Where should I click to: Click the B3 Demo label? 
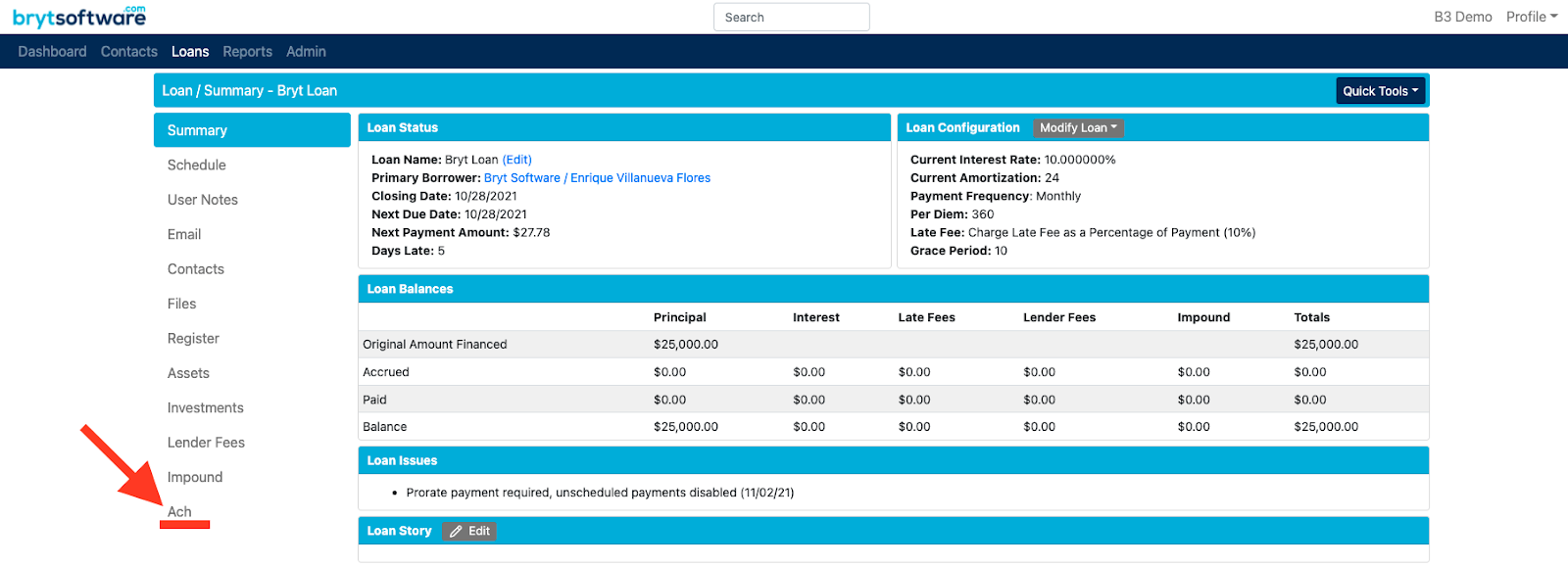[1462, 17]
